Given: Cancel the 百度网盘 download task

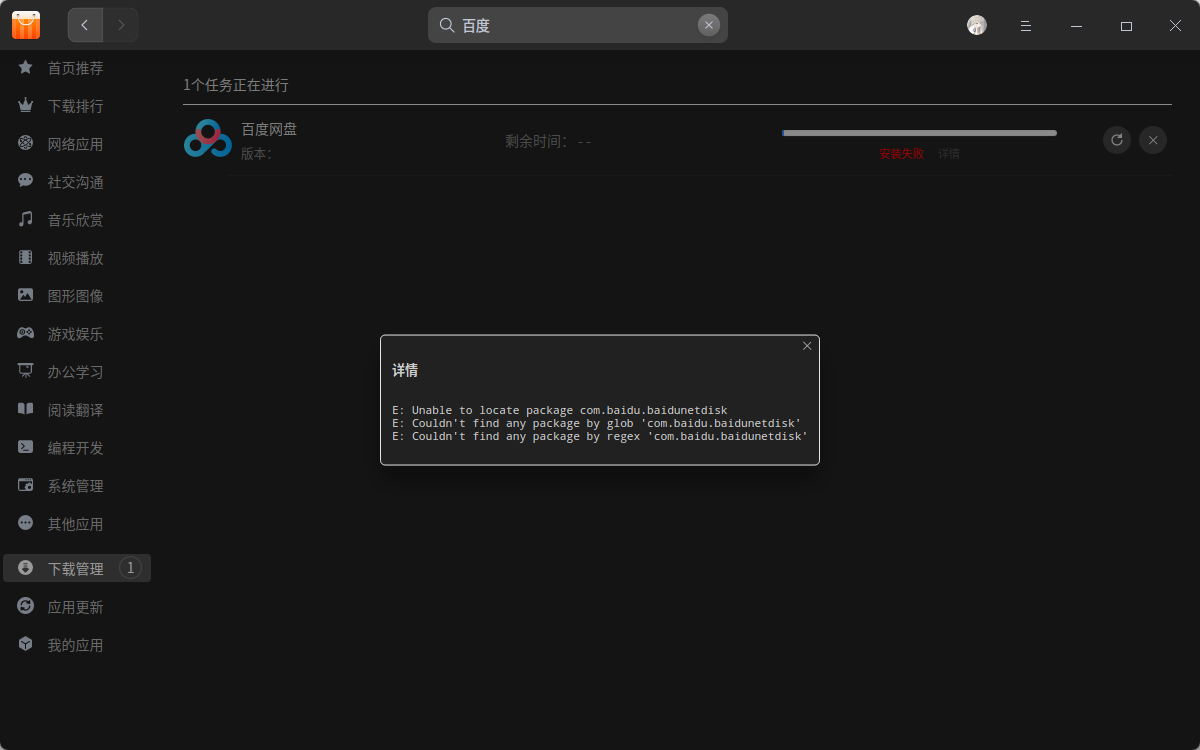Looking at the screenshot, I should [1153, 140].
